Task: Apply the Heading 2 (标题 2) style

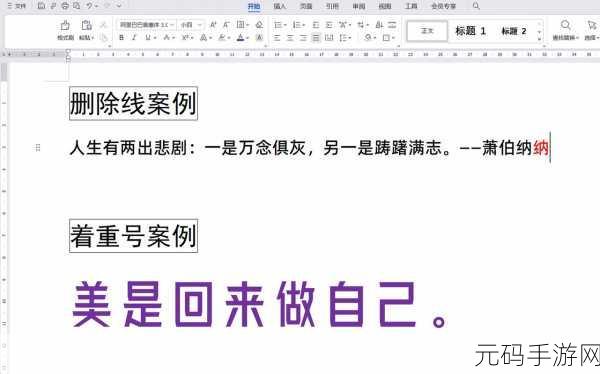Action: (x=514, y=31)
